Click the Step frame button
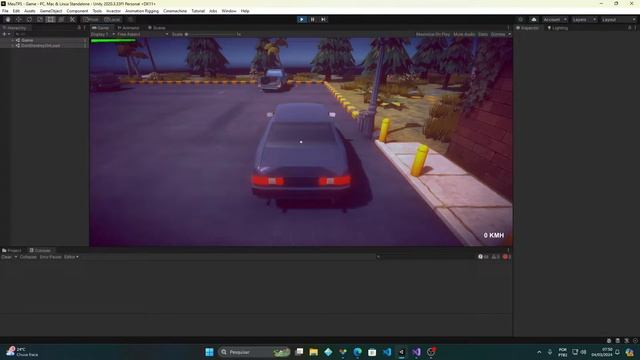Screen dimensions: 640x360 point(323,20)
